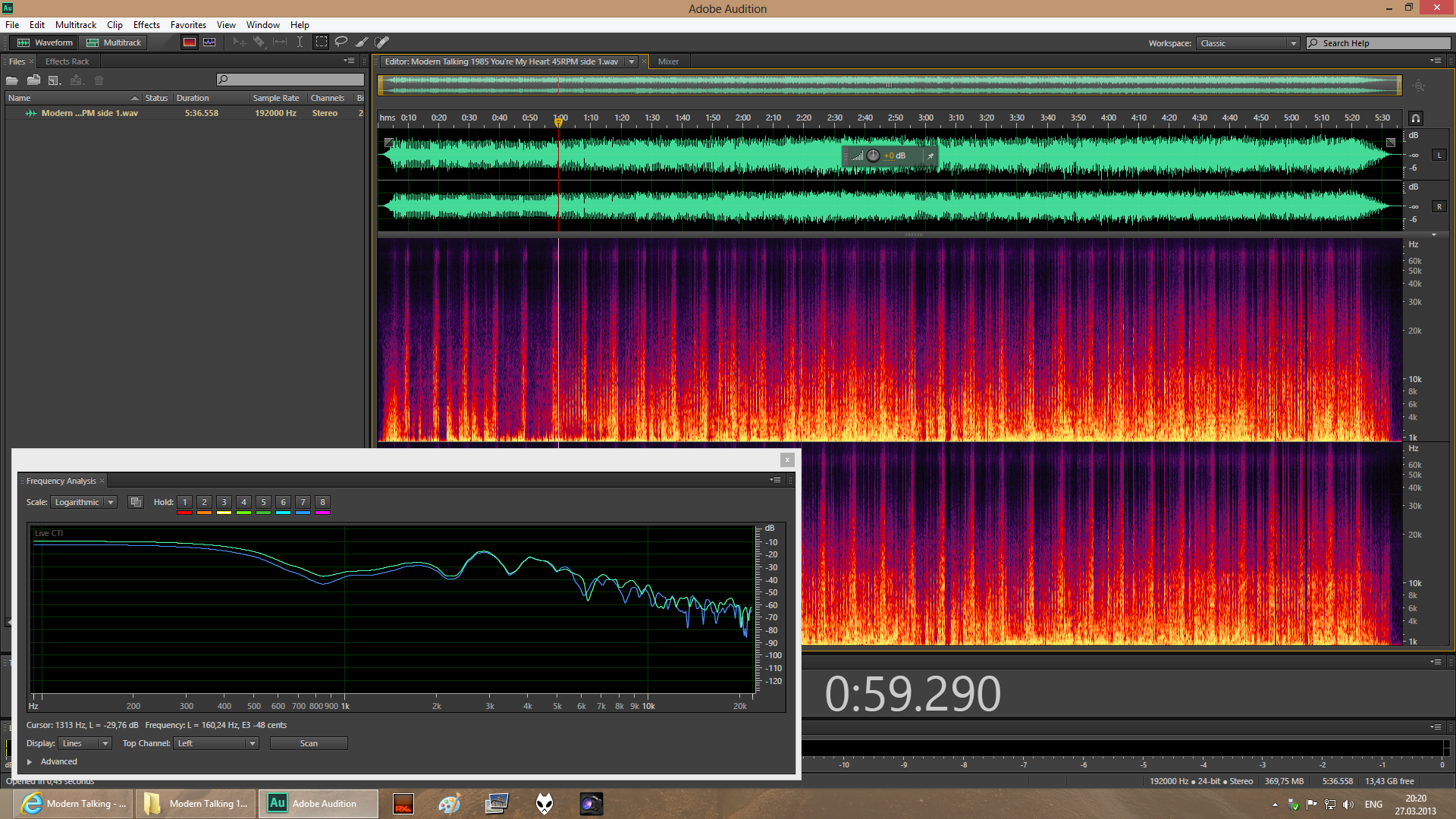Open the Effects menu
1456x819 pixels.
(146, 25)
